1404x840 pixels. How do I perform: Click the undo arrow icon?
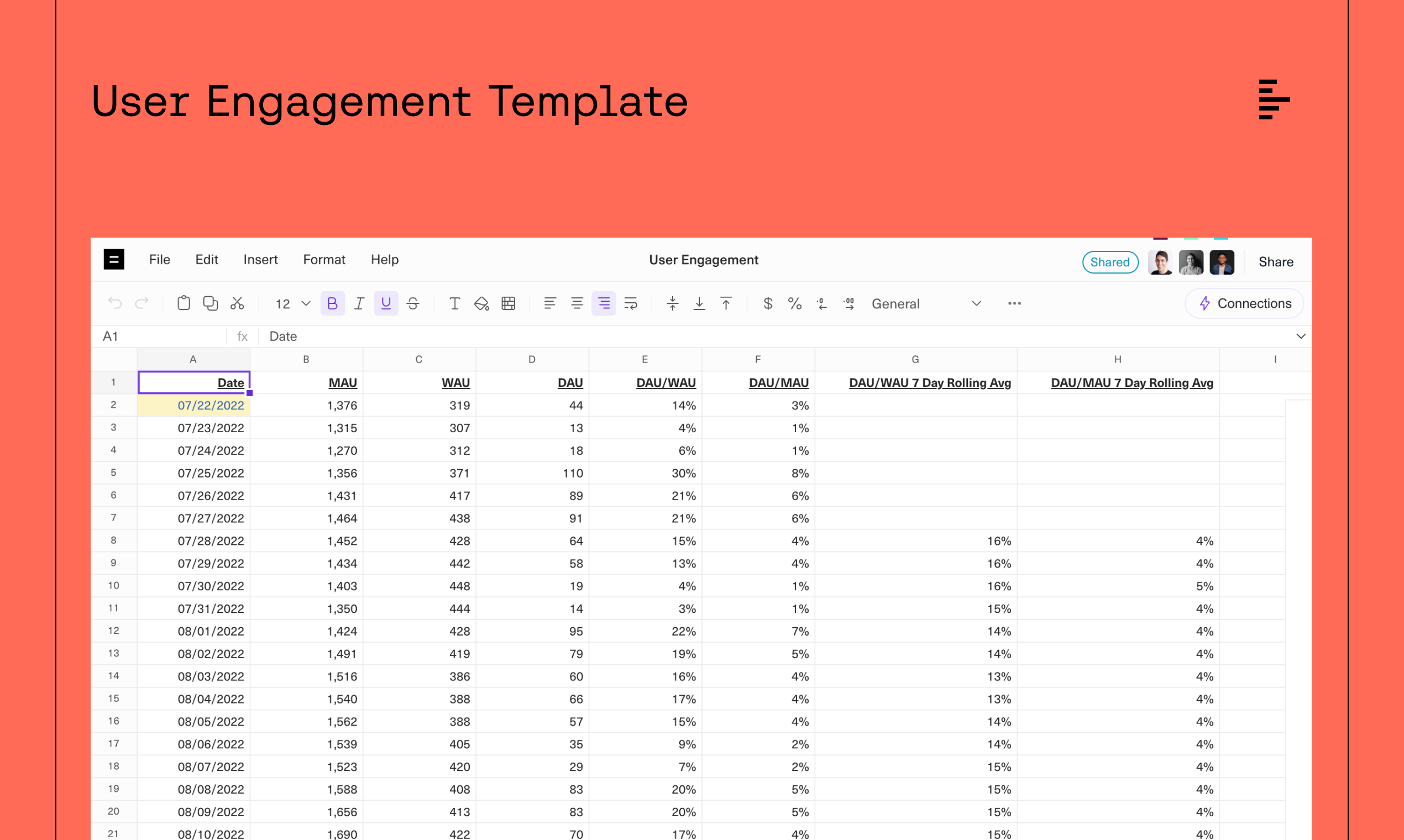115,303
